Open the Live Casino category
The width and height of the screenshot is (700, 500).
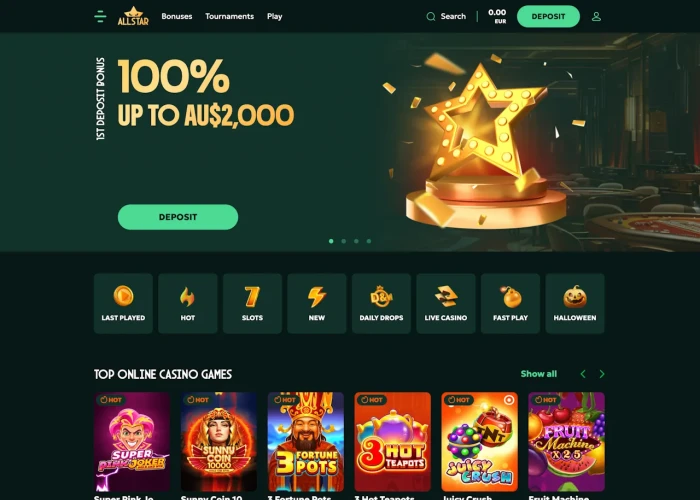click(x=446, y=304)
